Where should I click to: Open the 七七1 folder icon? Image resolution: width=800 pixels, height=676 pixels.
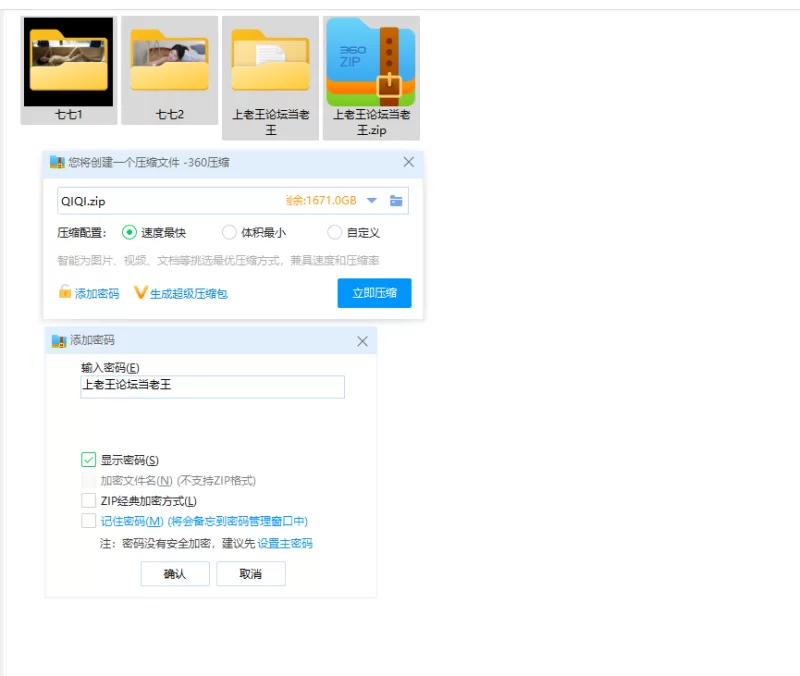click(68, 62)
